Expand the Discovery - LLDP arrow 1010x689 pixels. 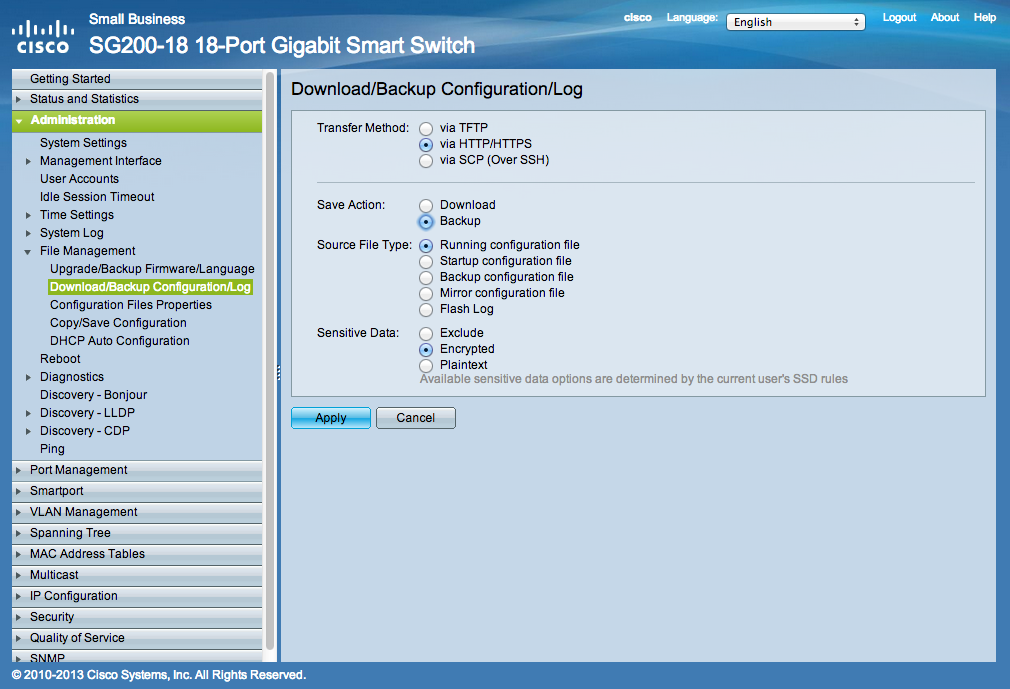tap(28, 413)
